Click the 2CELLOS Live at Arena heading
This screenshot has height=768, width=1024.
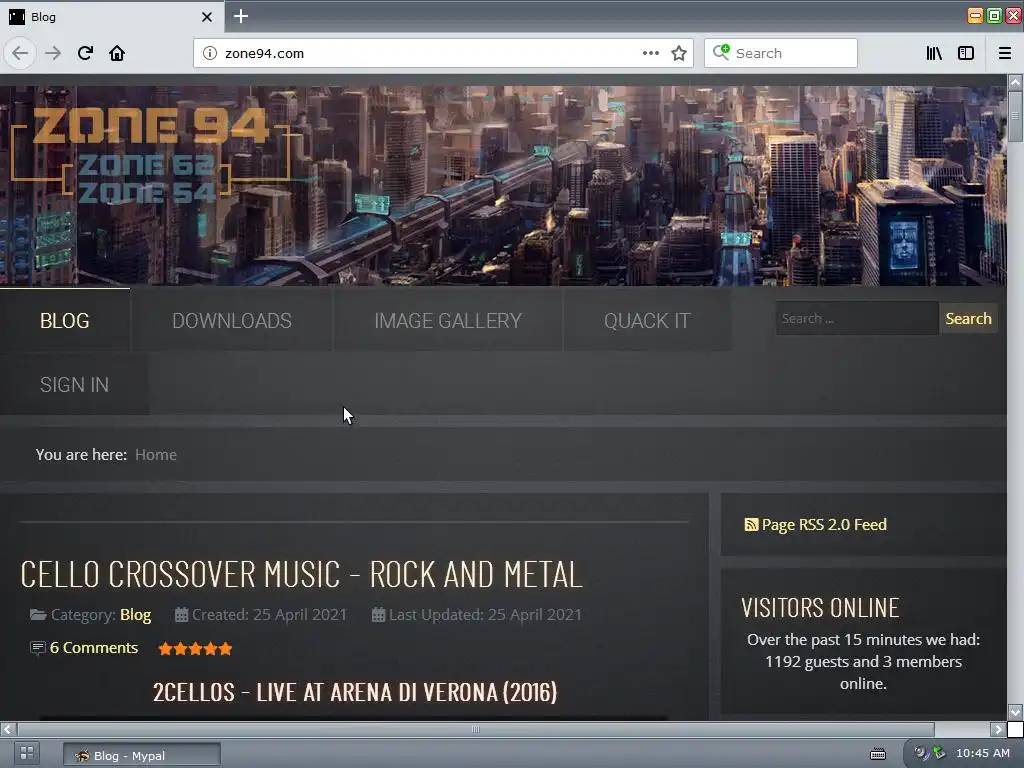[x=355, y=692]
